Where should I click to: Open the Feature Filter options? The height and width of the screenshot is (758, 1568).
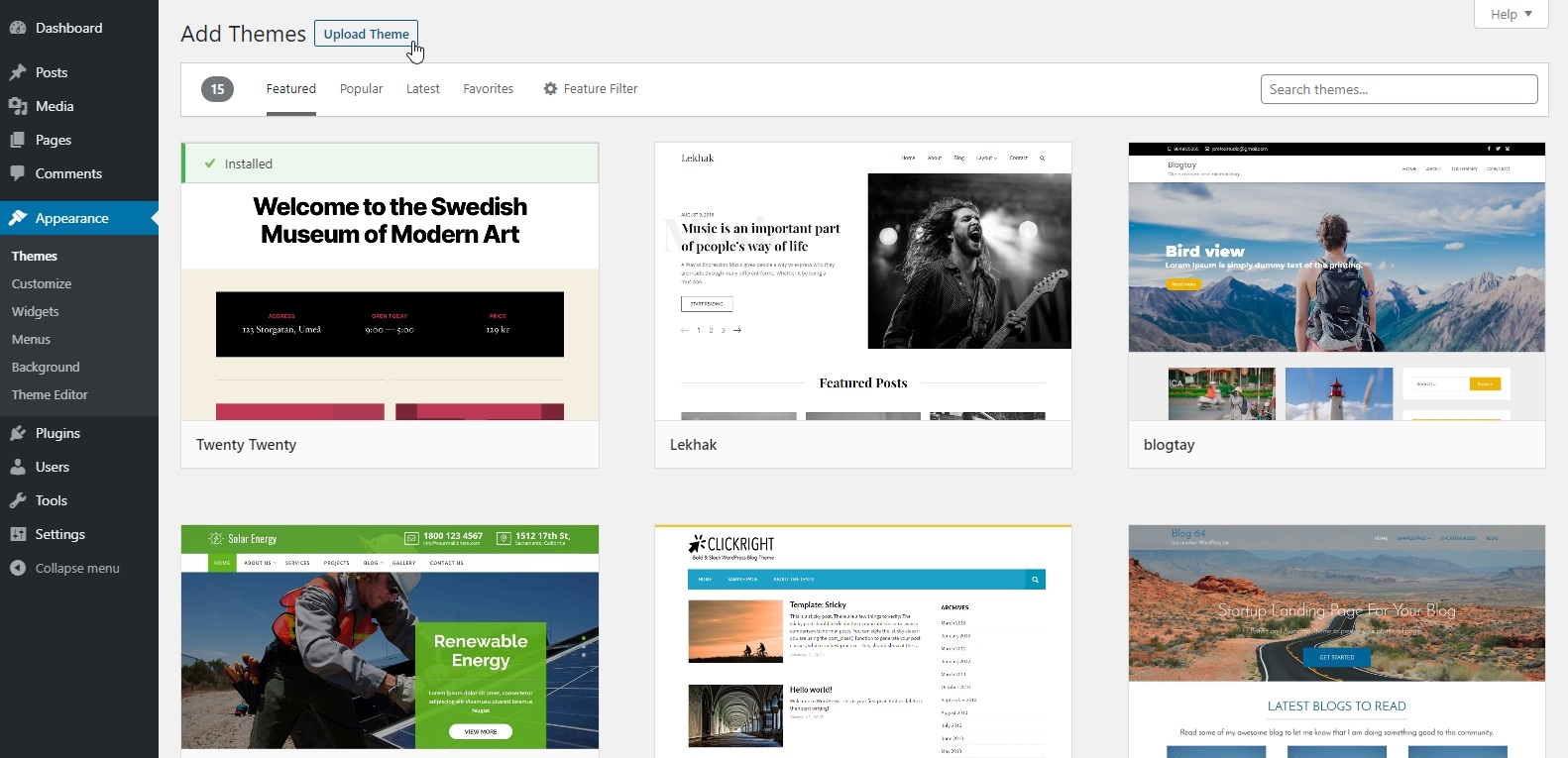[x=591, y=89]
